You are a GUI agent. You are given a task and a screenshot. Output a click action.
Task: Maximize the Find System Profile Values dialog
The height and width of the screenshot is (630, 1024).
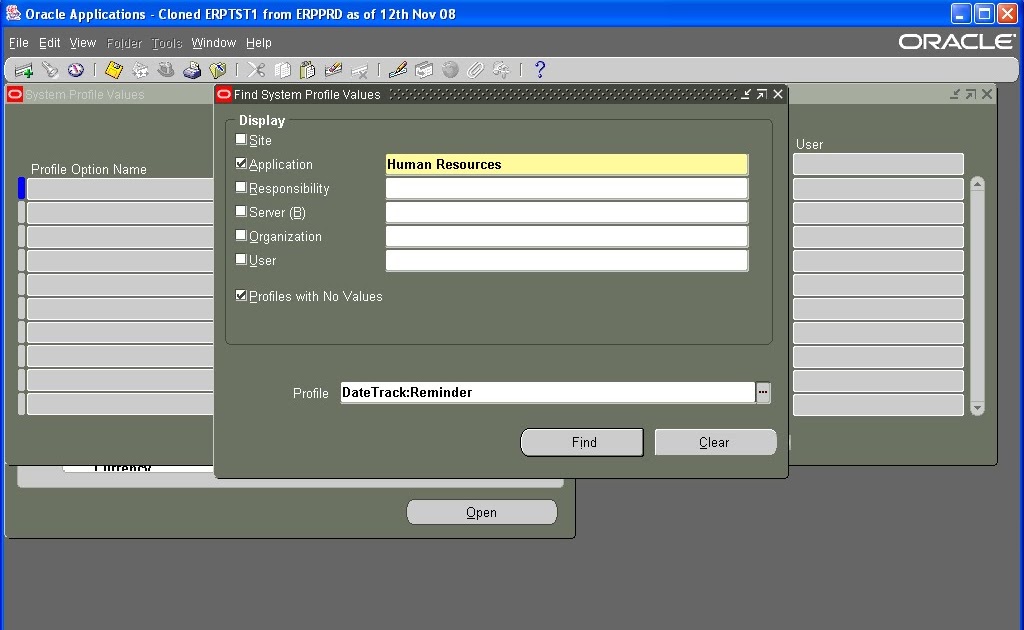click(761, 95)
